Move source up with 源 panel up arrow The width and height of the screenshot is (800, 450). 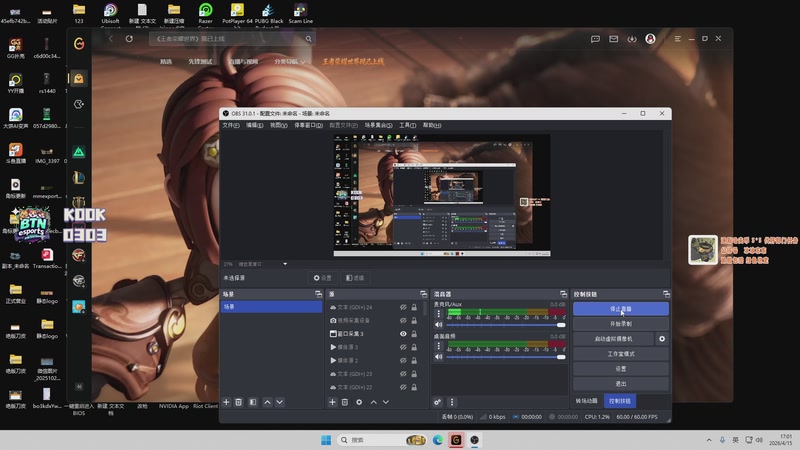pyautogui.click(x=373, y=402)
